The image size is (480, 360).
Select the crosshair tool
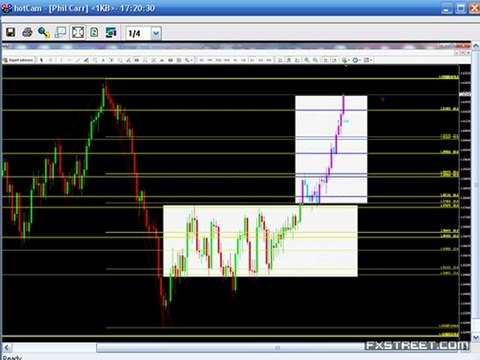(x=51, y=60)
